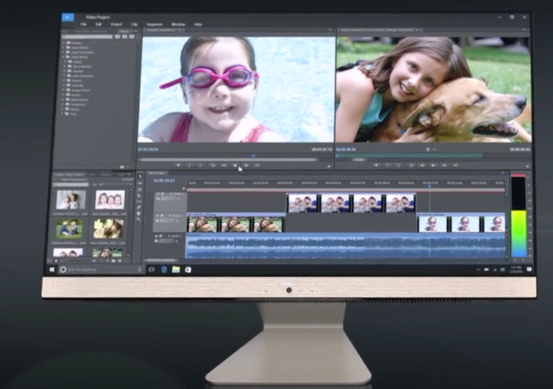Expand the Blur & Sharpen effects folder
This screenshot has width=553, height=389.
tap(65, 66)
